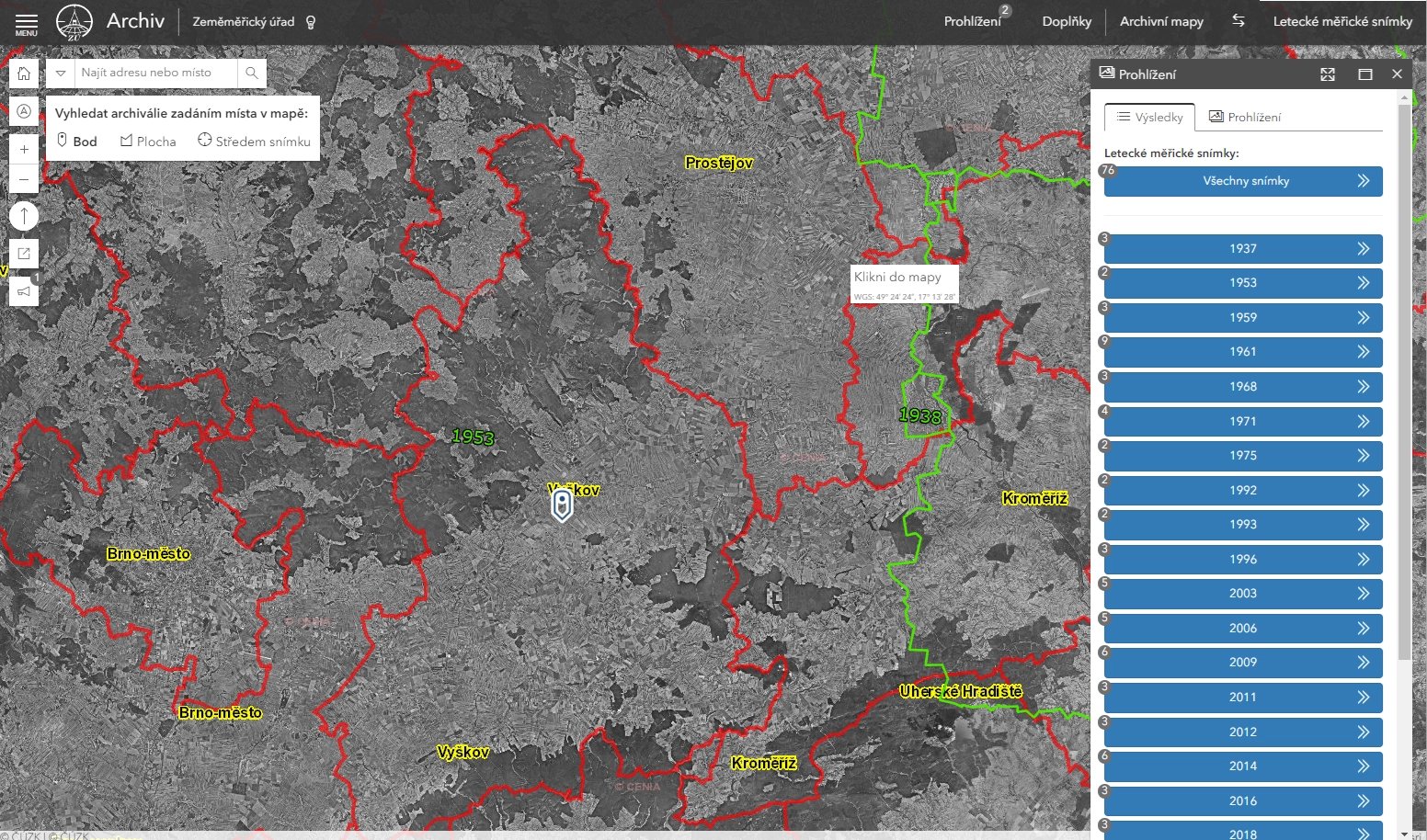Image resolution: width=1427 pixels, height=840 pixels.
Task: Click the Zeměměřický úřad logo emblem
Action: pos(74,22)
